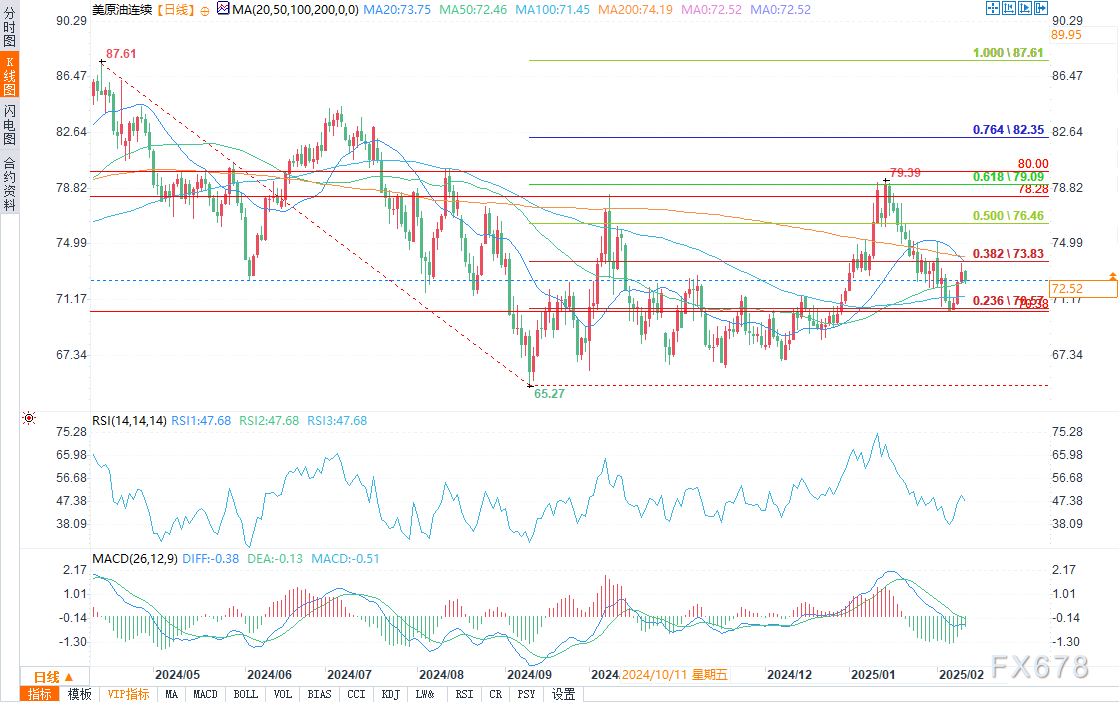This screenshot has width=1119, height=702.
Task: Open the 设置 settings button
Action: [564, 694]
